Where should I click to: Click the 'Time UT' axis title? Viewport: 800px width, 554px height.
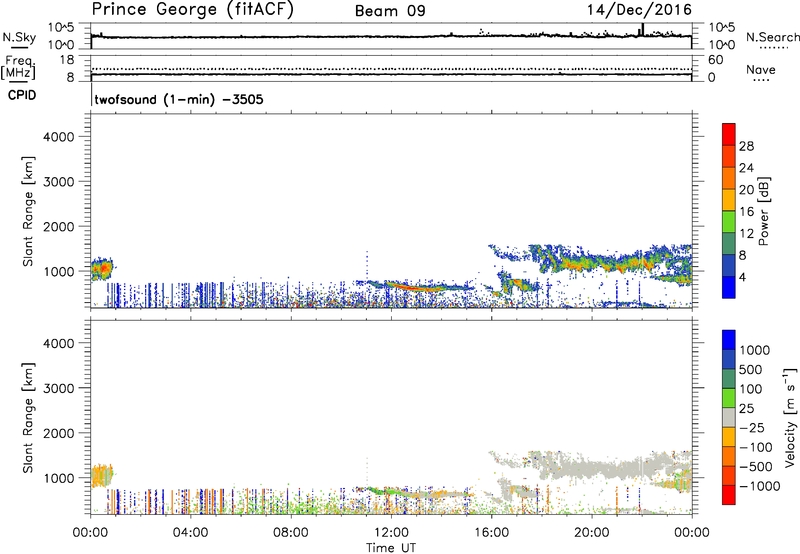391,548
